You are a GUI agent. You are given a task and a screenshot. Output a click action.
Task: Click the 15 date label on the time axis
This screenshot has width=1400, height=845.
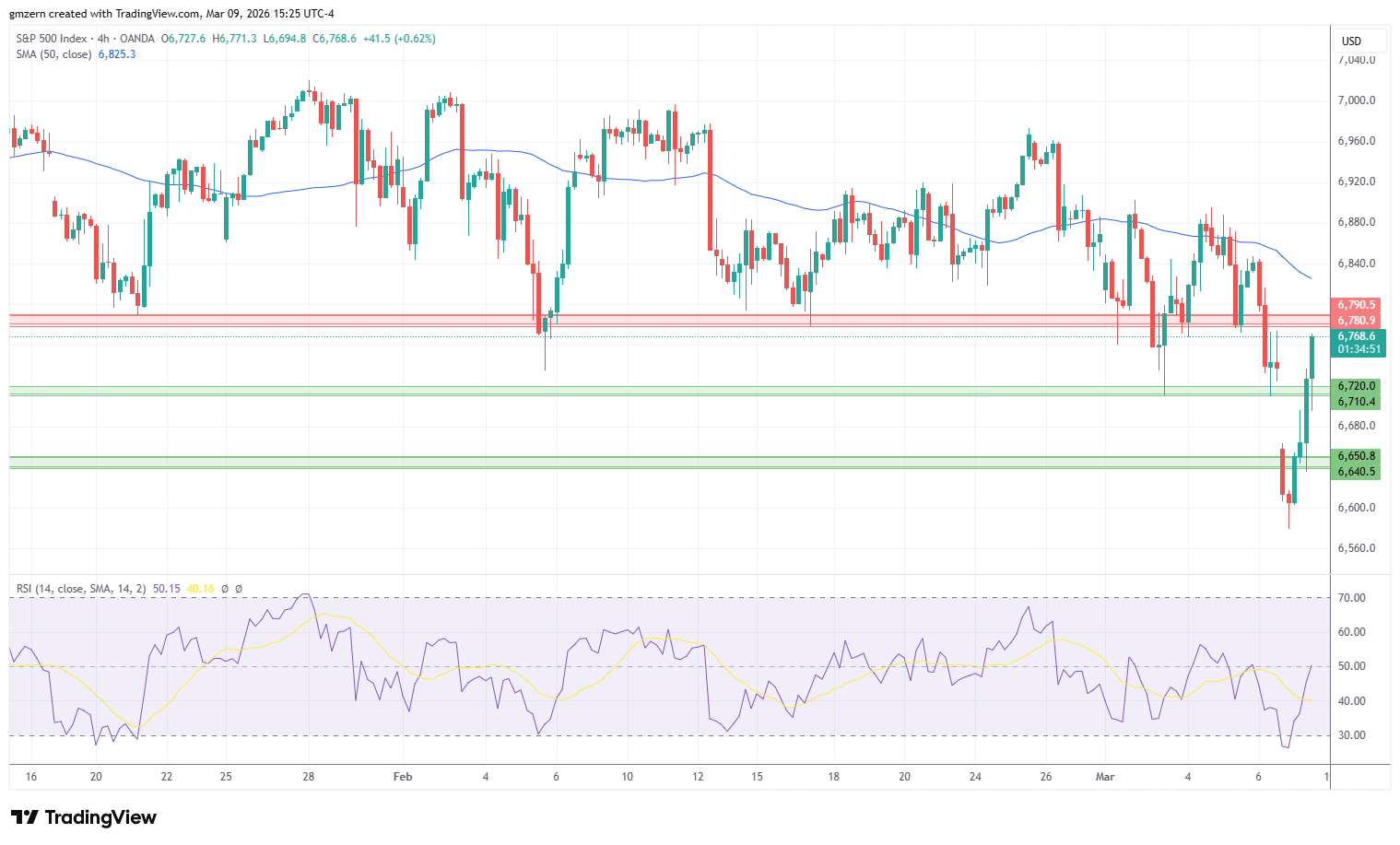tap(756, 777)
